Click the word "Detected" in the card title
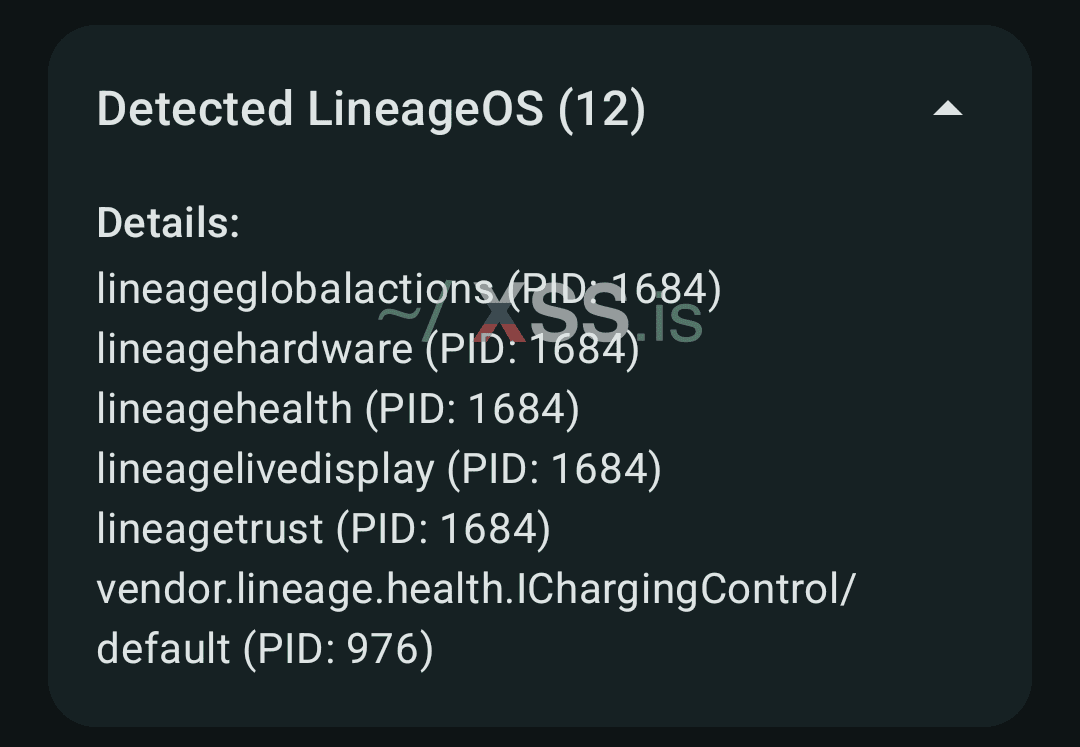This screenshot has width=1080, height=747. click(195, 109)
